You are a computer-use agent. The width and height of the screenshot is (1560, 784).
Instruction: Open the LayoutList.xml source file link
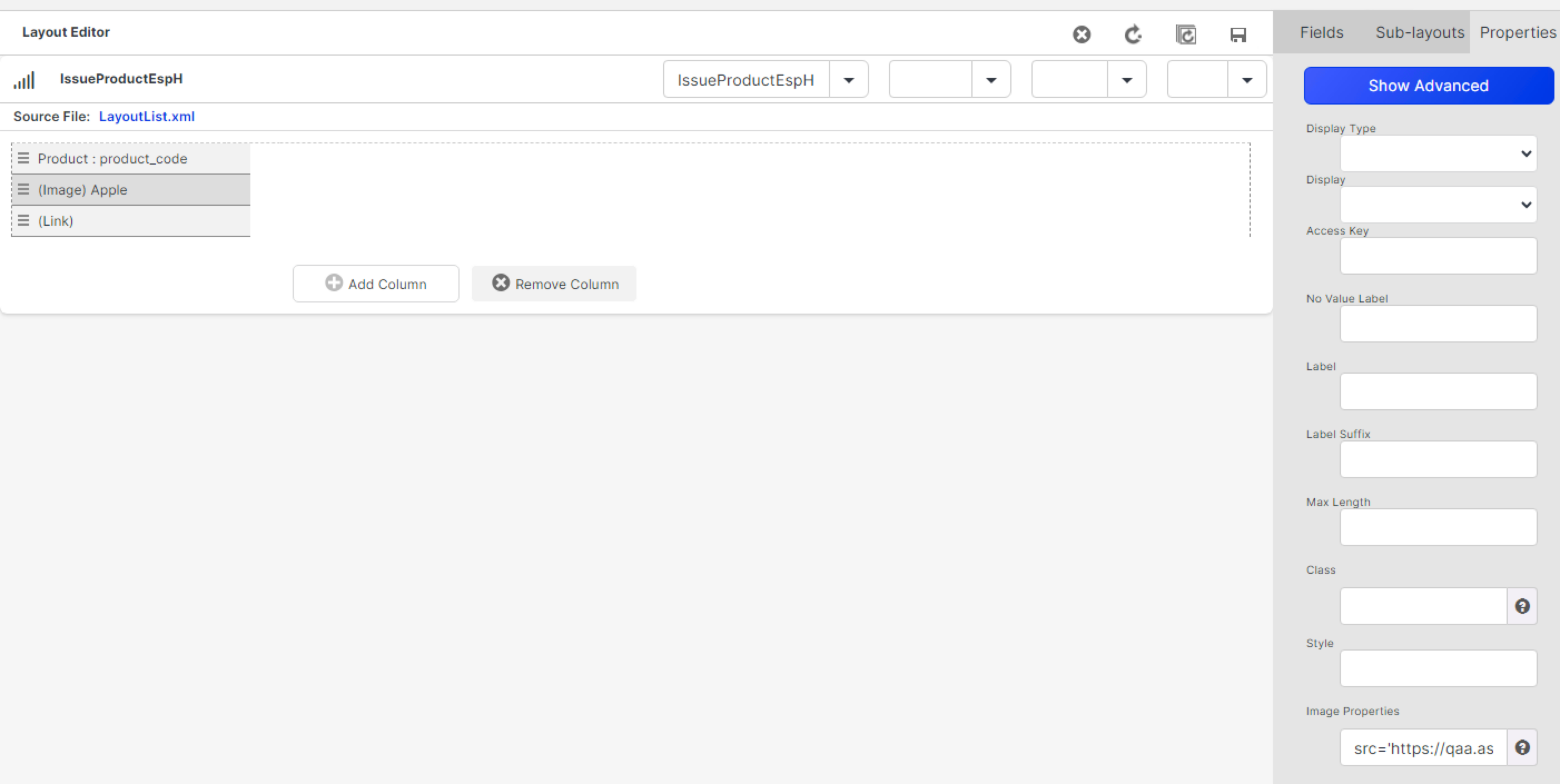[146, 116]
